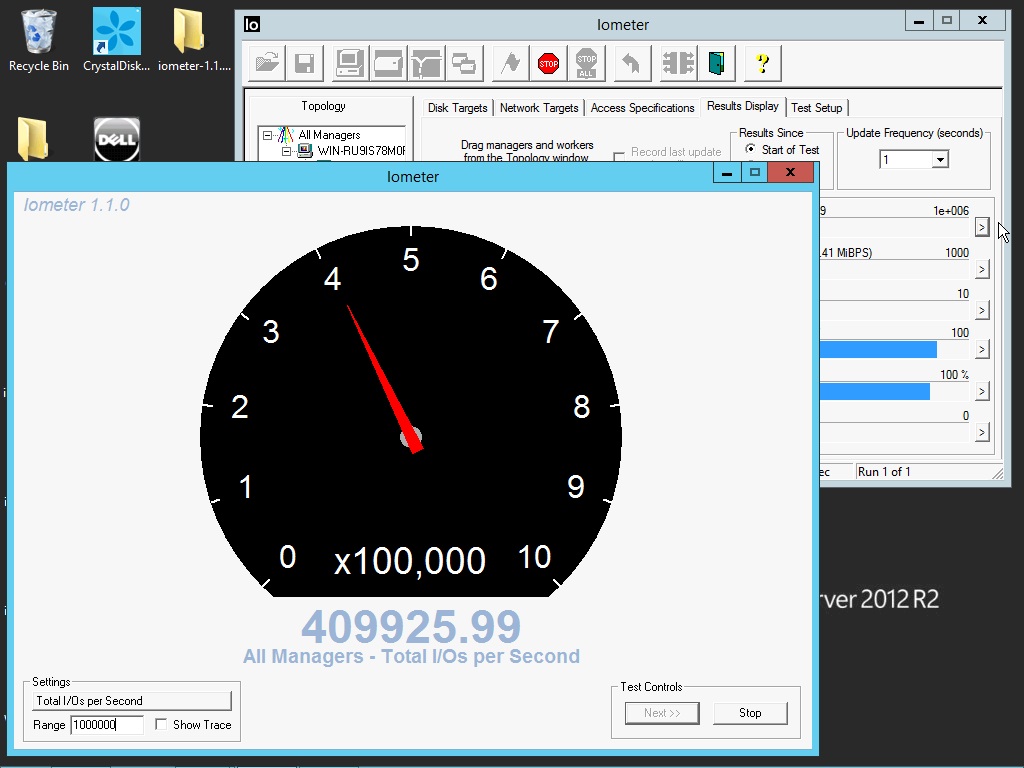Add a new network worker icon

pyautogui.click(x=426, y=63)
